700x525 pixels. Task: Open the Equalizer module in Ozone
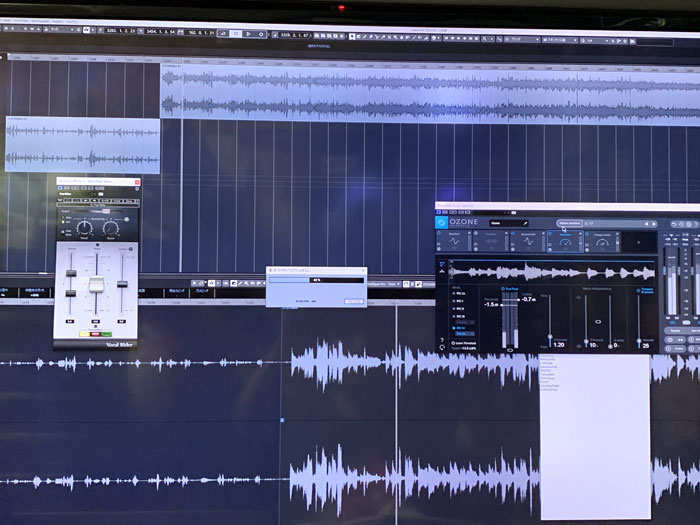coord(454,241)
